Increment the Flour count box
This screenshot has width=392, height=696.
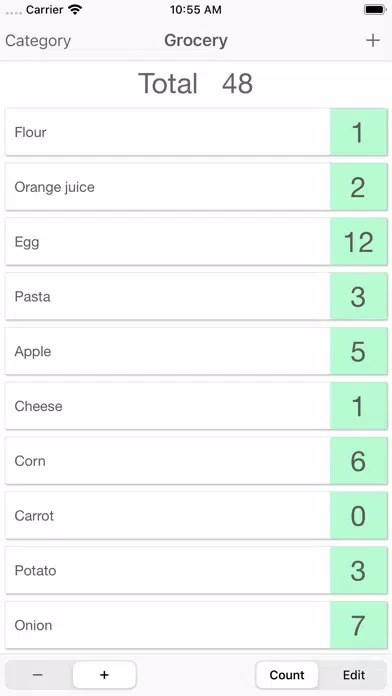pos(359,132)
